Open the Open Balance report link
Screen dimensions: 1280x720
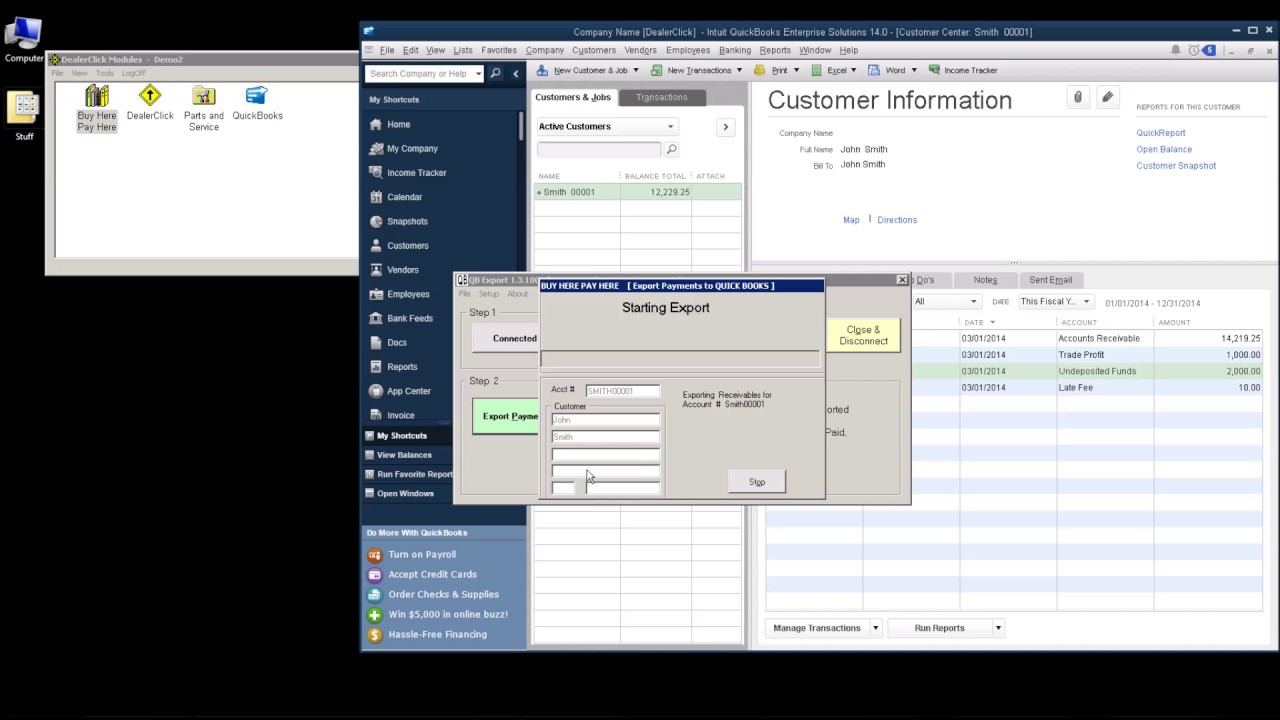click(1164, 149)
